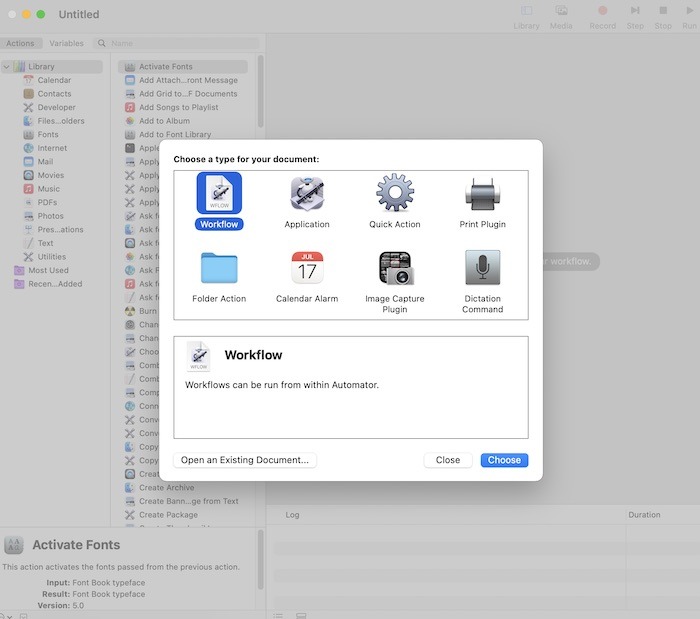The width and height of the screenshot is (700, 619).
Task: Select the Folder Action folder icon
Action: pyautogui.click(x=219, y=268)
